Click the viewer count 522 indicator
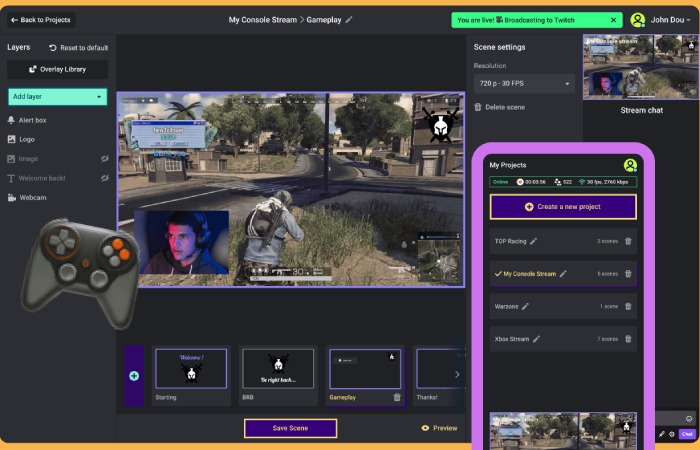This screenshot has width=700, height=450. 563,182
